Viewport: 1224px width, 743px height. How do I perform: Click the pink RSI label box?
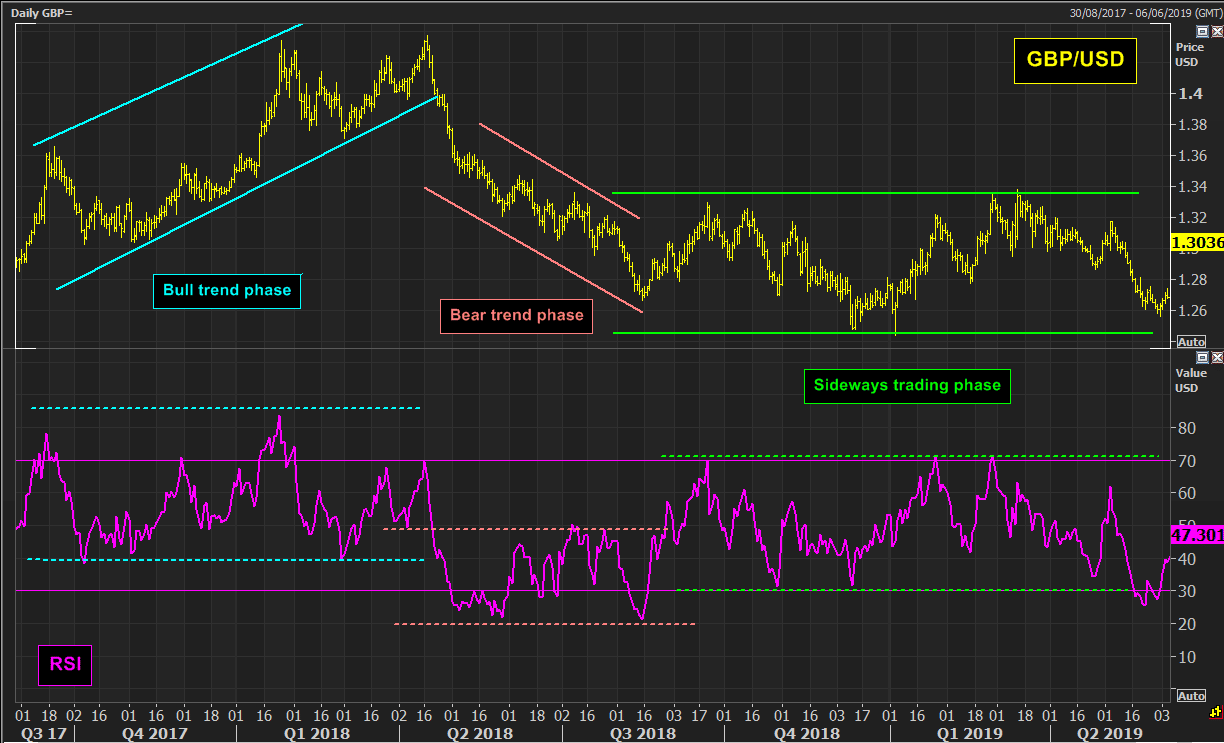tap(64, 665)
